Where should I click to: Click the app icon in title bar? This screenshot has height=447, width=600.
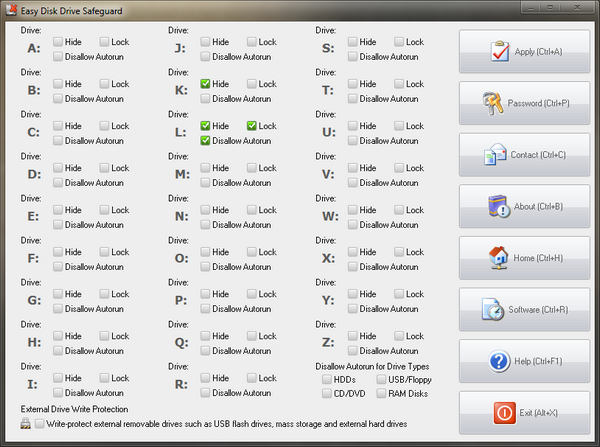12,10
